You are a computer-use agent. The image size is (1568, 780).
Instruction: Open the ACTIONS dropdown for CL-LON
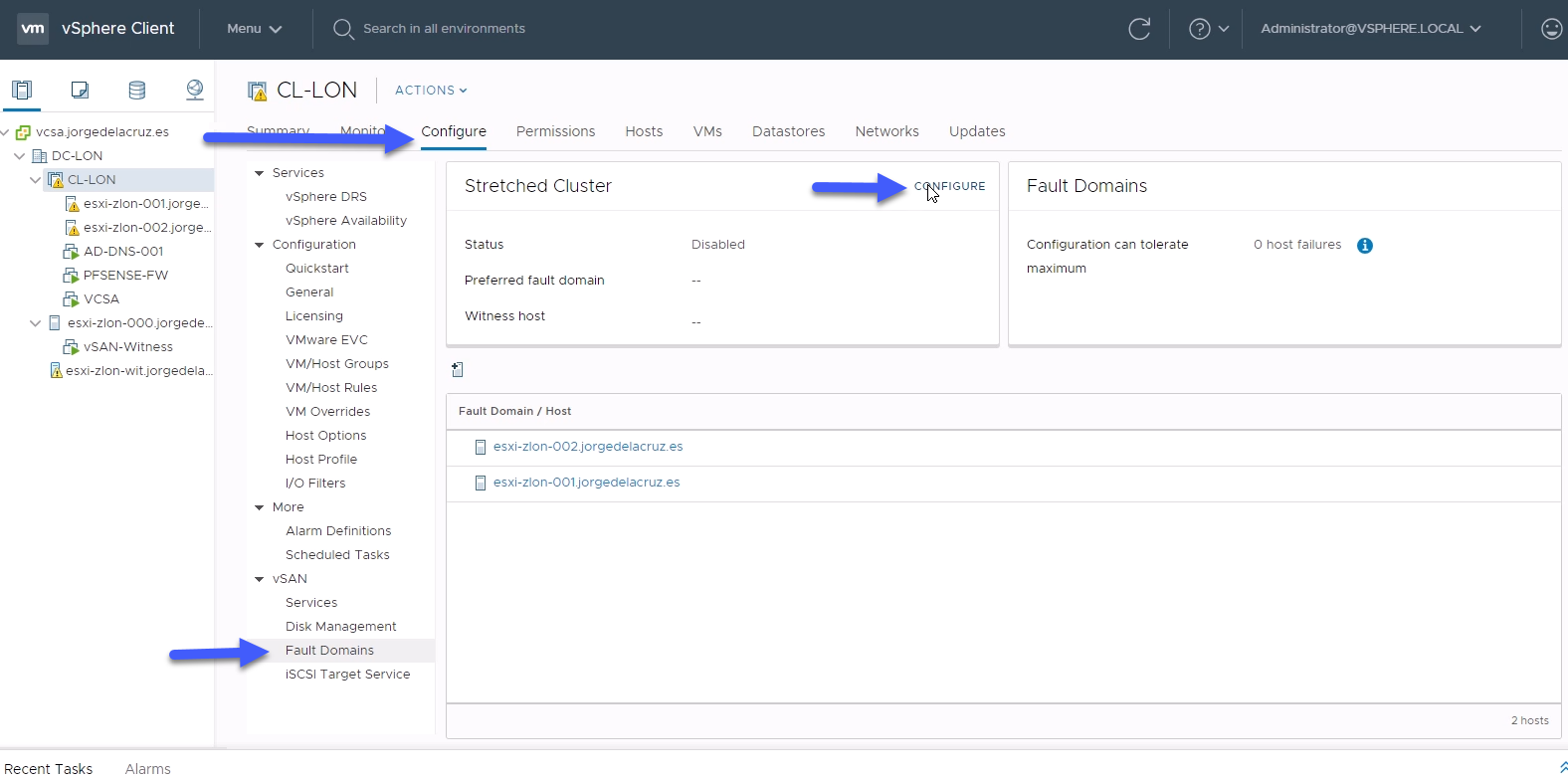[431, 91]
